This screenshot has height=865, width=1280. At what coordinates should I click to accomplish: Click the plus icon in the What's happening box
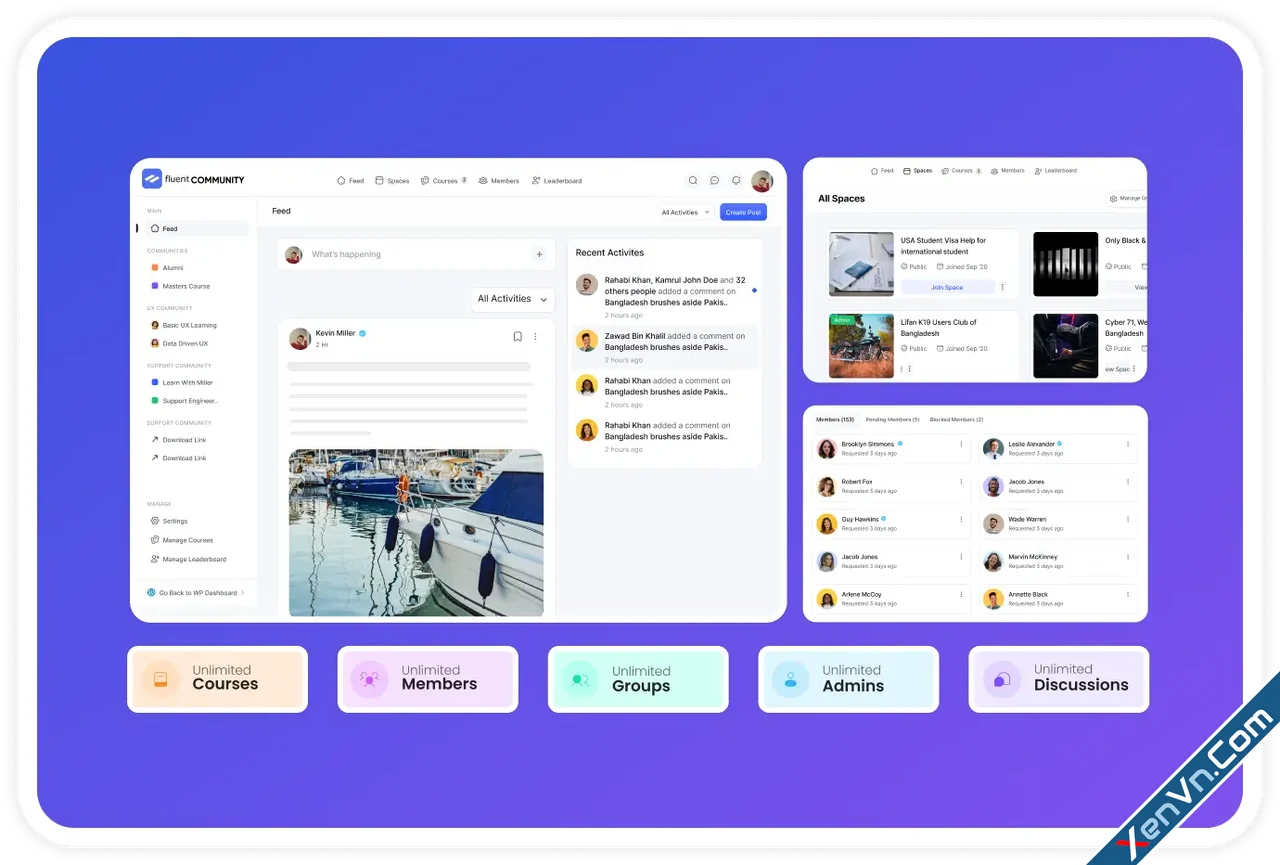click(539, 254)
